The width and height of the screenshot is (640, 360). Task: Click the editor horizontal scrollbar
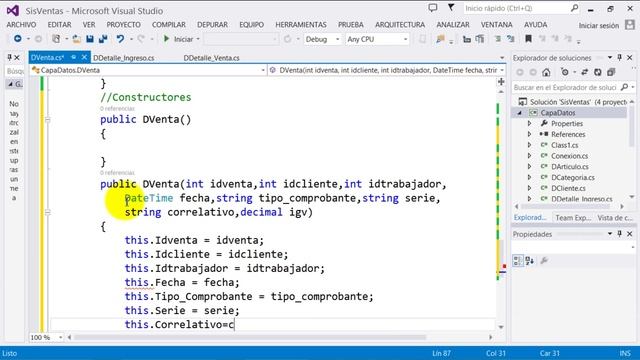[x=250, y=338]
